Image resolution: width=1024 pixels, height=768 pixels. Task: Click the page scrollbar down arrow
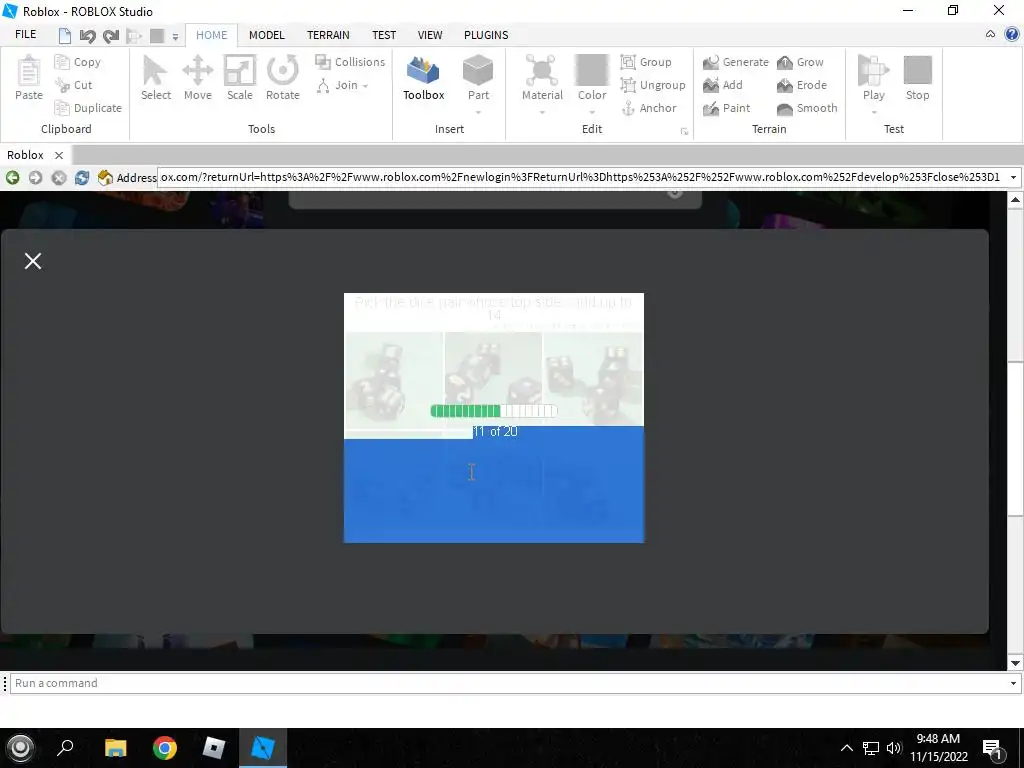tap(1015, 663)
